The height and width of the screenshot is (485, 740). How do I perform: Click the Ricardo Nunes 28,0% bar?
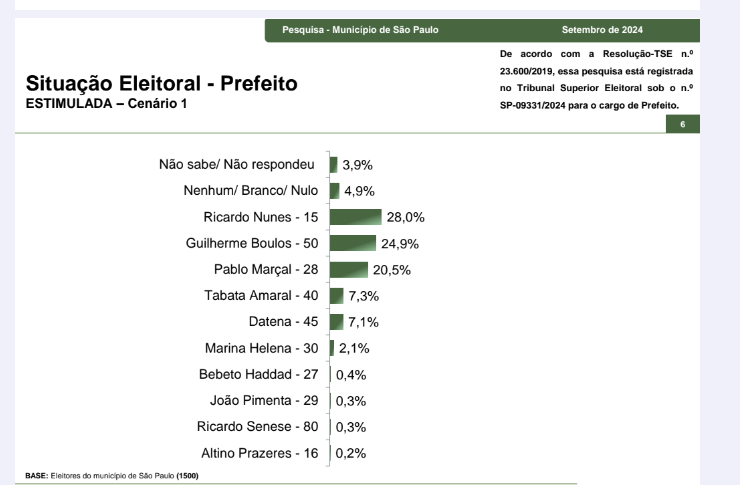(355, 217)
